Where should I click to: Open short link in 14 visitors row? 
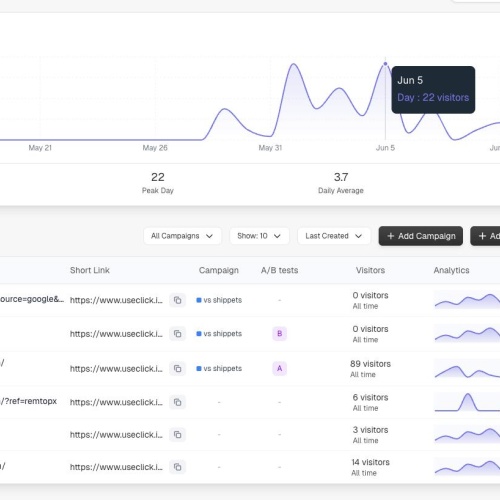[x=116, y=467]
